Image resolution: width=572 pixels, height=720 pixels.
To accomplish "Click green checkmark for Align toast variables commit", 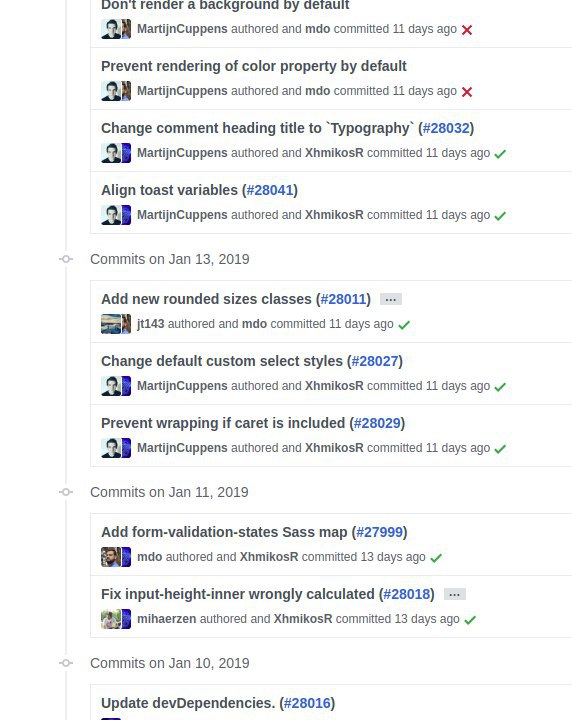I will point(500,216).
